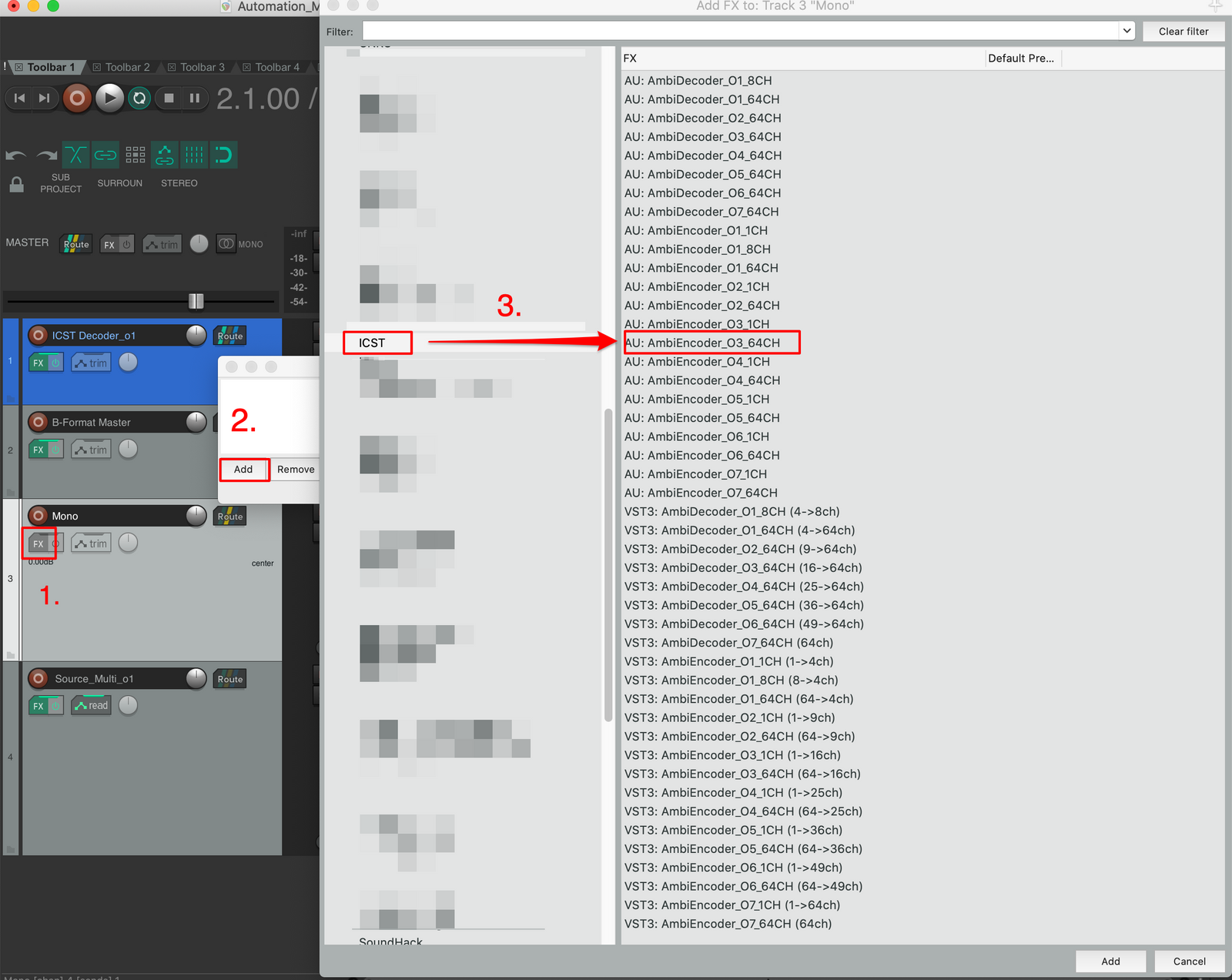Viewport: 1232px width, 980px height.
Task: Toggle the repeat loop button
Action: pos(139,98)
